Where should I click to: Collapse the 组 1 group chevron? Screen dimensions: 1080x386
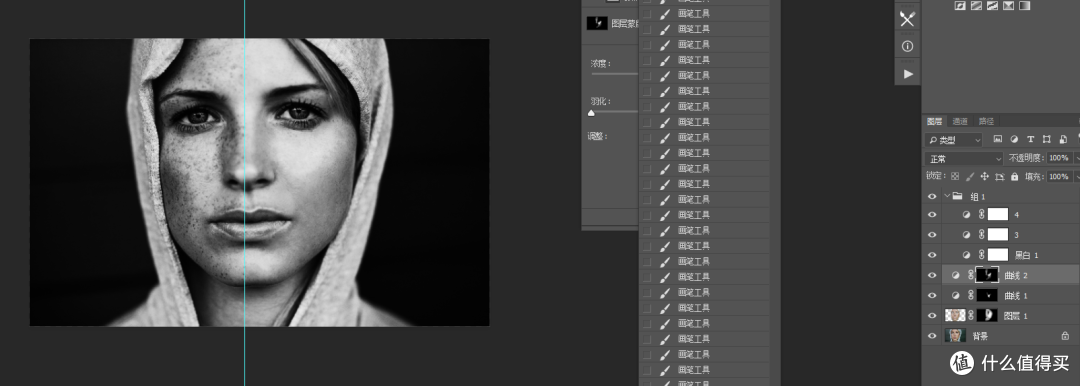pyautogui.click(x=947, y=196)
